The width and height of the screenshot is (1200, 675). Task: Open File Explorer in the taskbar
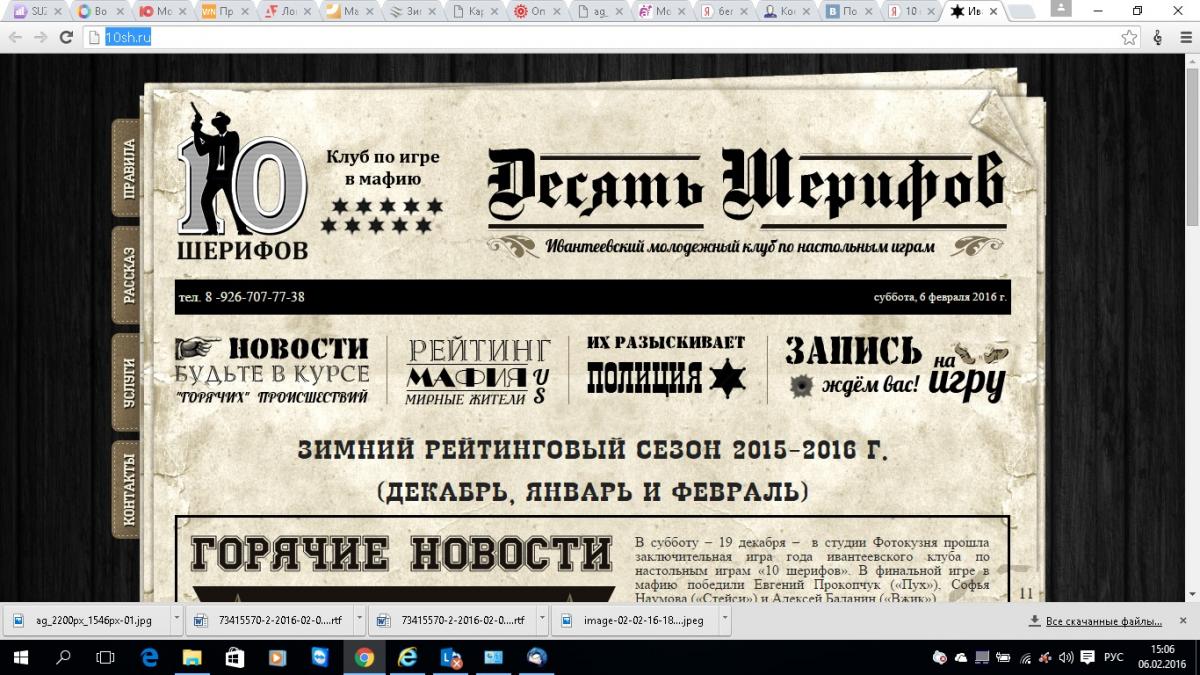pyautogui.click(x=190, y=657)
